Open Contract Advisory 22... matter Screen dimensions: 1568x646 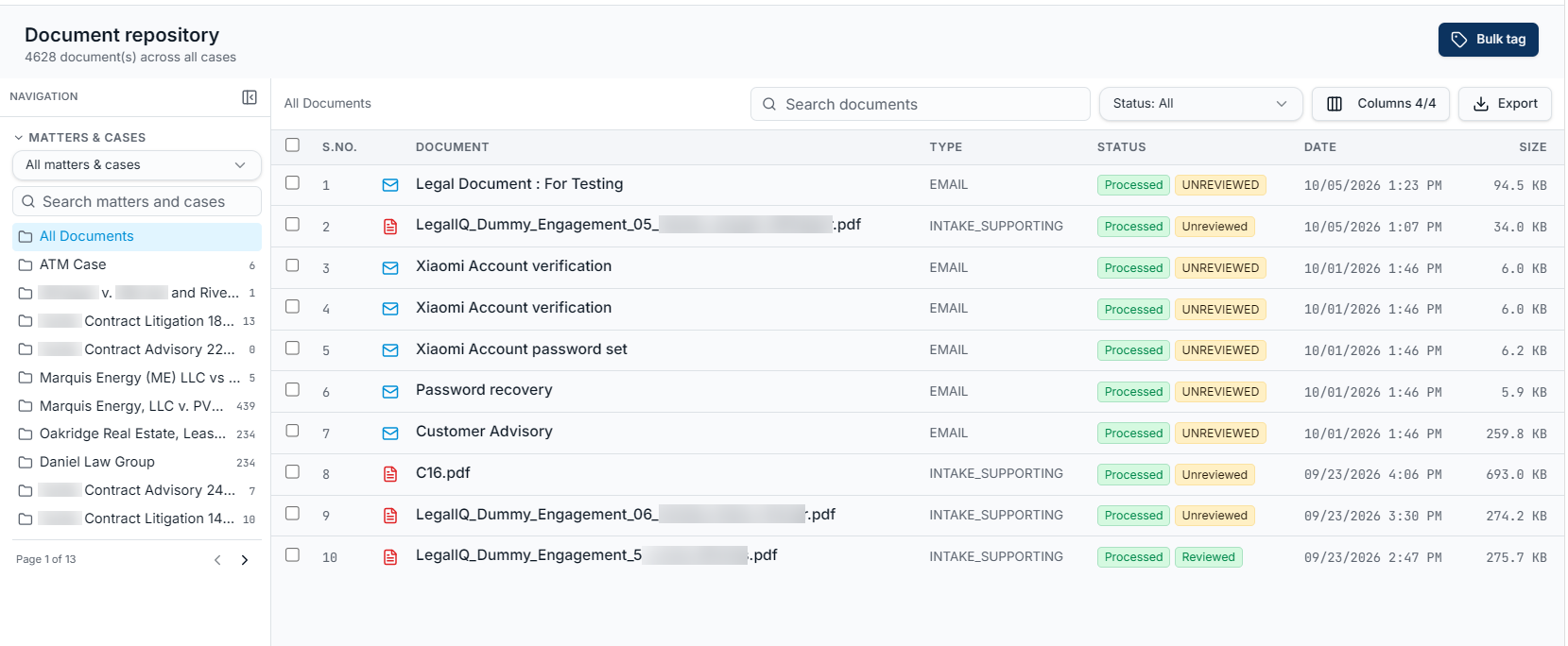click(137, 350)
